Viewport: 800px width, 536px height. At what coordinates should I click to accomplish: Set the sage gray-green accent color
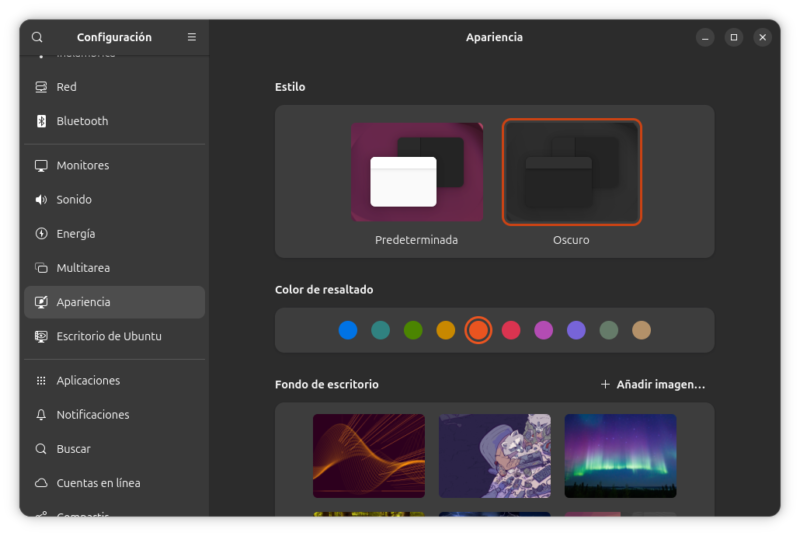(x=609, y=330)
